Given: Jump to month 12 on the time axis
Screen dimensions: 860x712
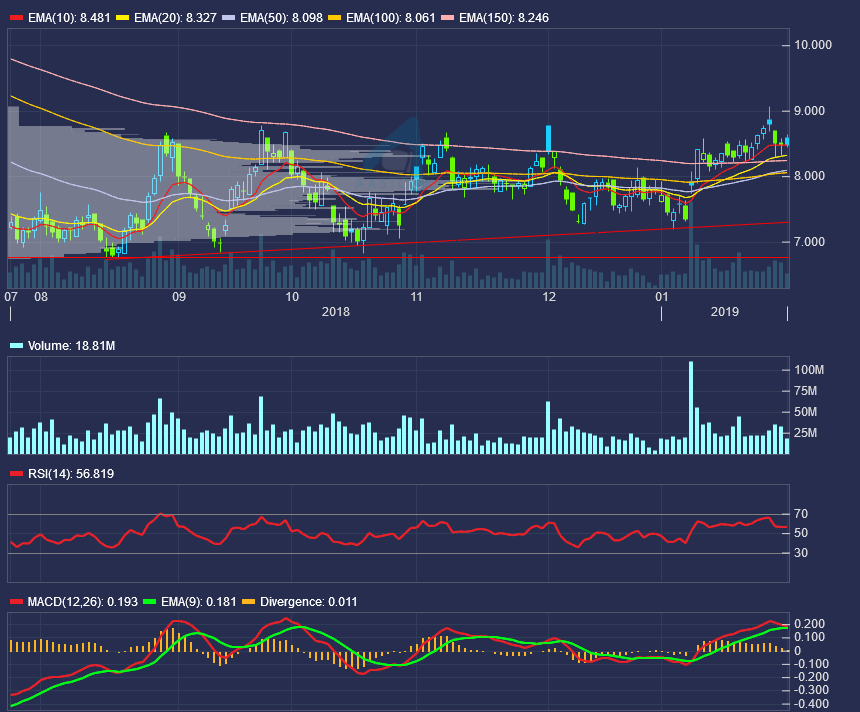Looking at the screenshot, I should click(549, 297).
